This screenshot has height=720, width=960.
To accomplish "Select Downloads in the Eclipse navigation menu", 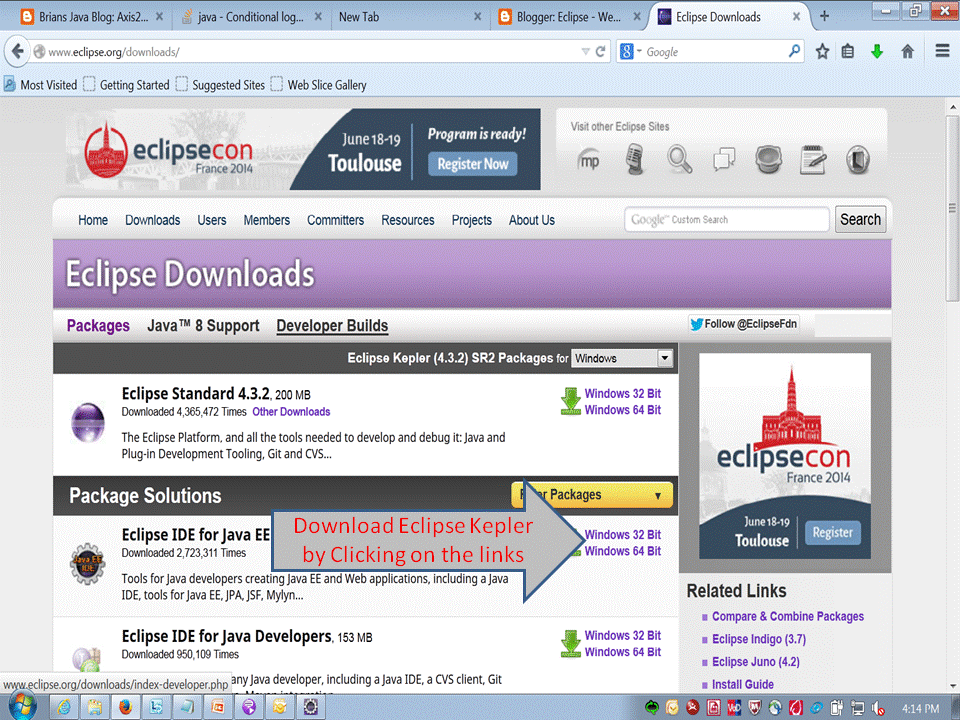I will pos(152,220).
